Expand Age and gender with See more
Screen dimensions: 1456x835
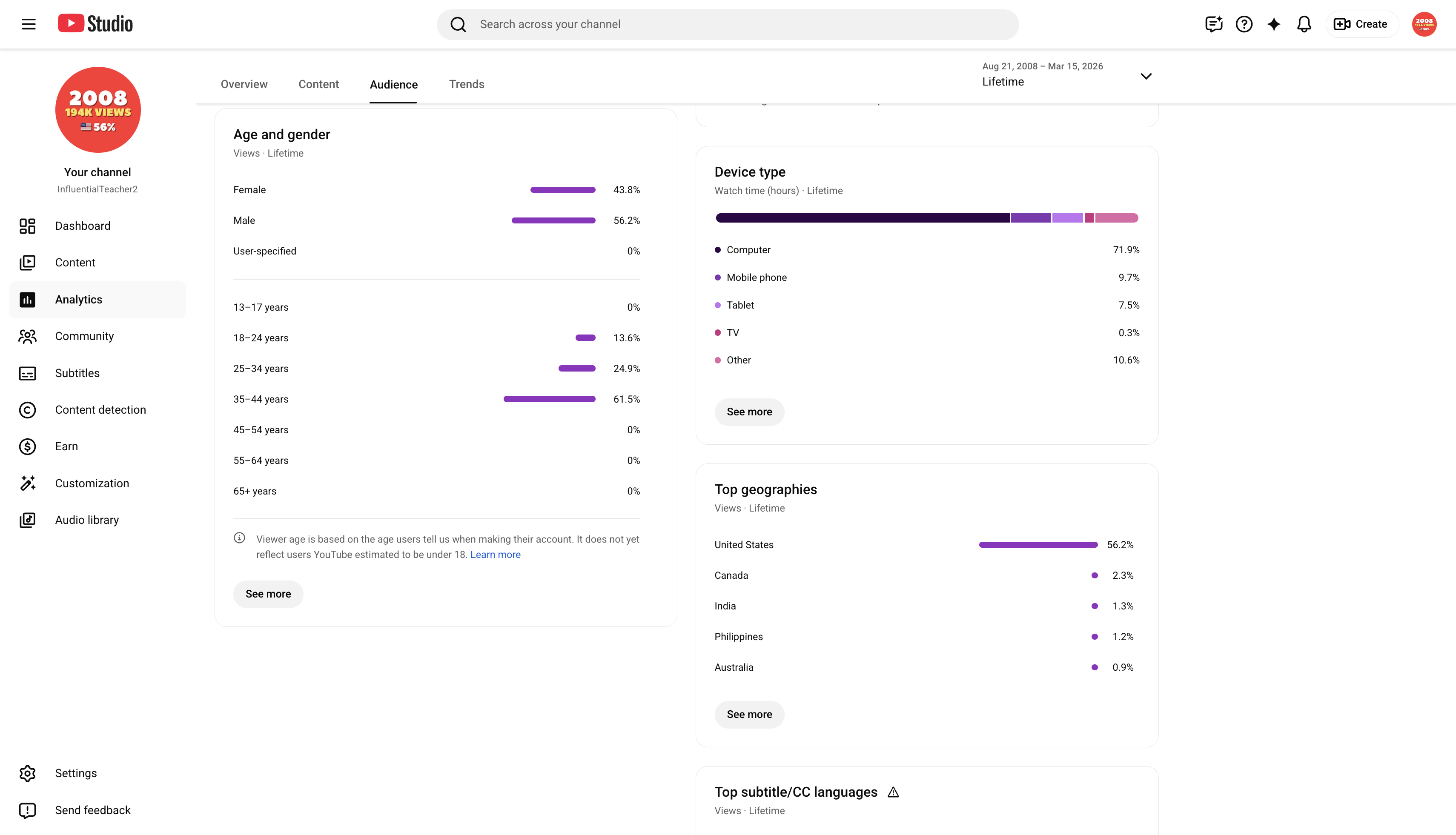pyautogui.click(x=268, y=594)
